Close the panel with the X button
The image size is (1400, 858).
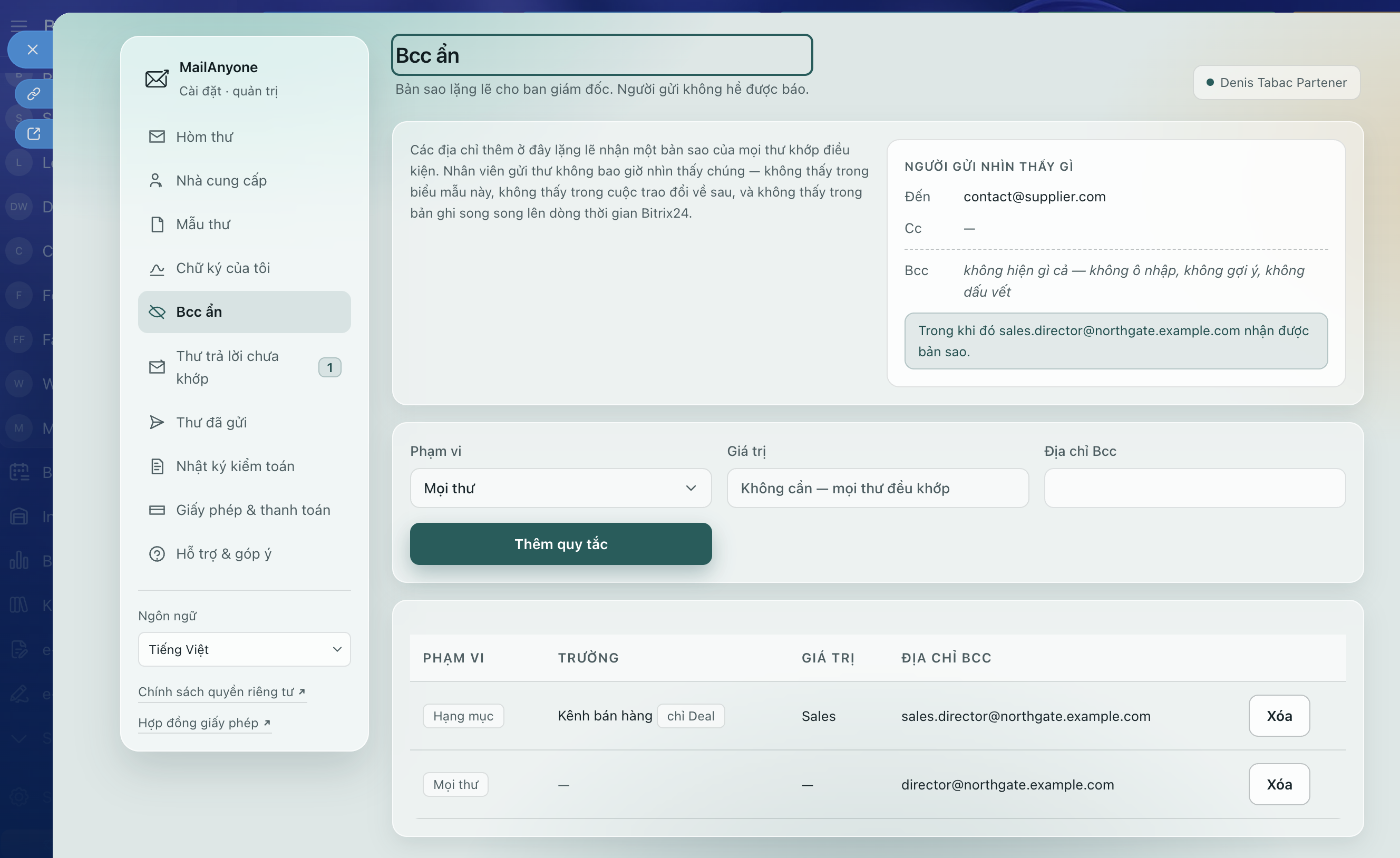pos(32,50)
